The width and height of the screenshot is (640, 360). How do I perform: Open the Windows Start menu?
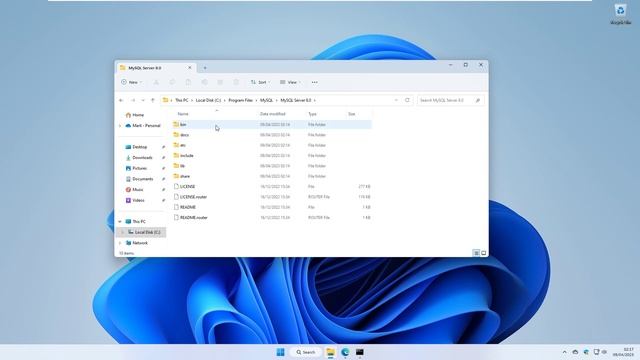[280, 352]
